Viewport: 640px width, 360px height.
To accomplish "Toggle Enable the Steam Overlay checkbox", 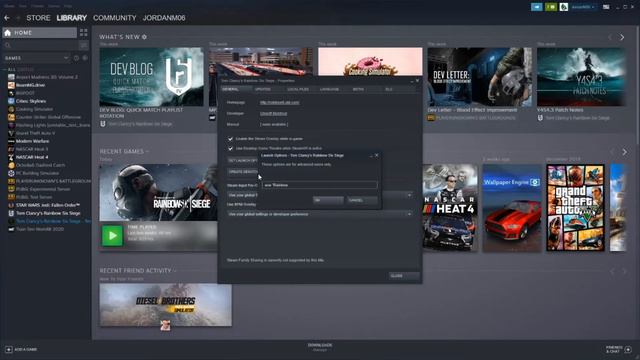I will [x=230, y=139].
